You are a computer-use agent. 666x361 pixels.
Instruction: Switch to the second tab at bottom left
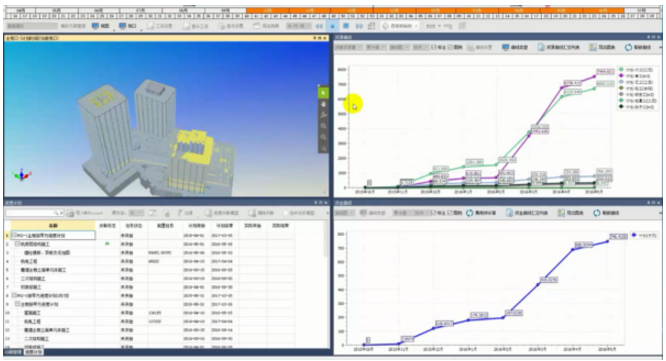coord(33,352)
